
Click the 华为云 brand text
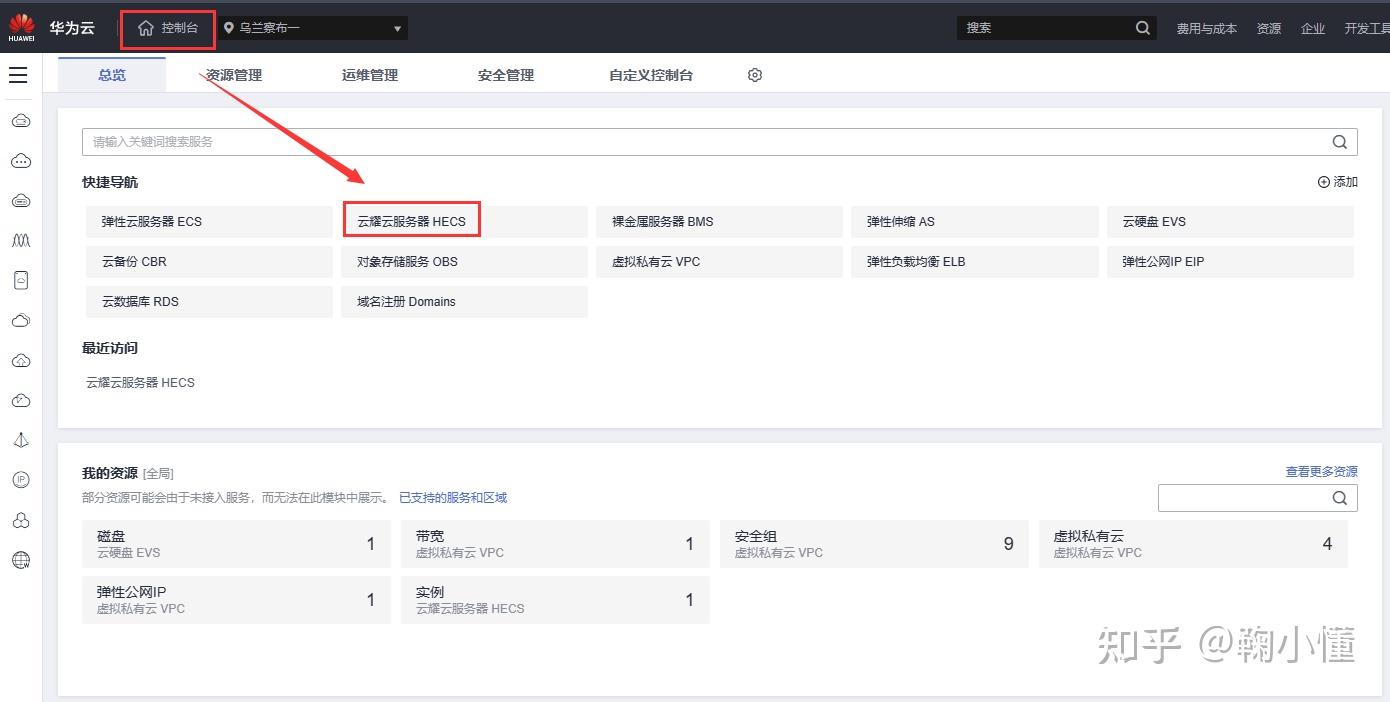click(x=72, y=28)
